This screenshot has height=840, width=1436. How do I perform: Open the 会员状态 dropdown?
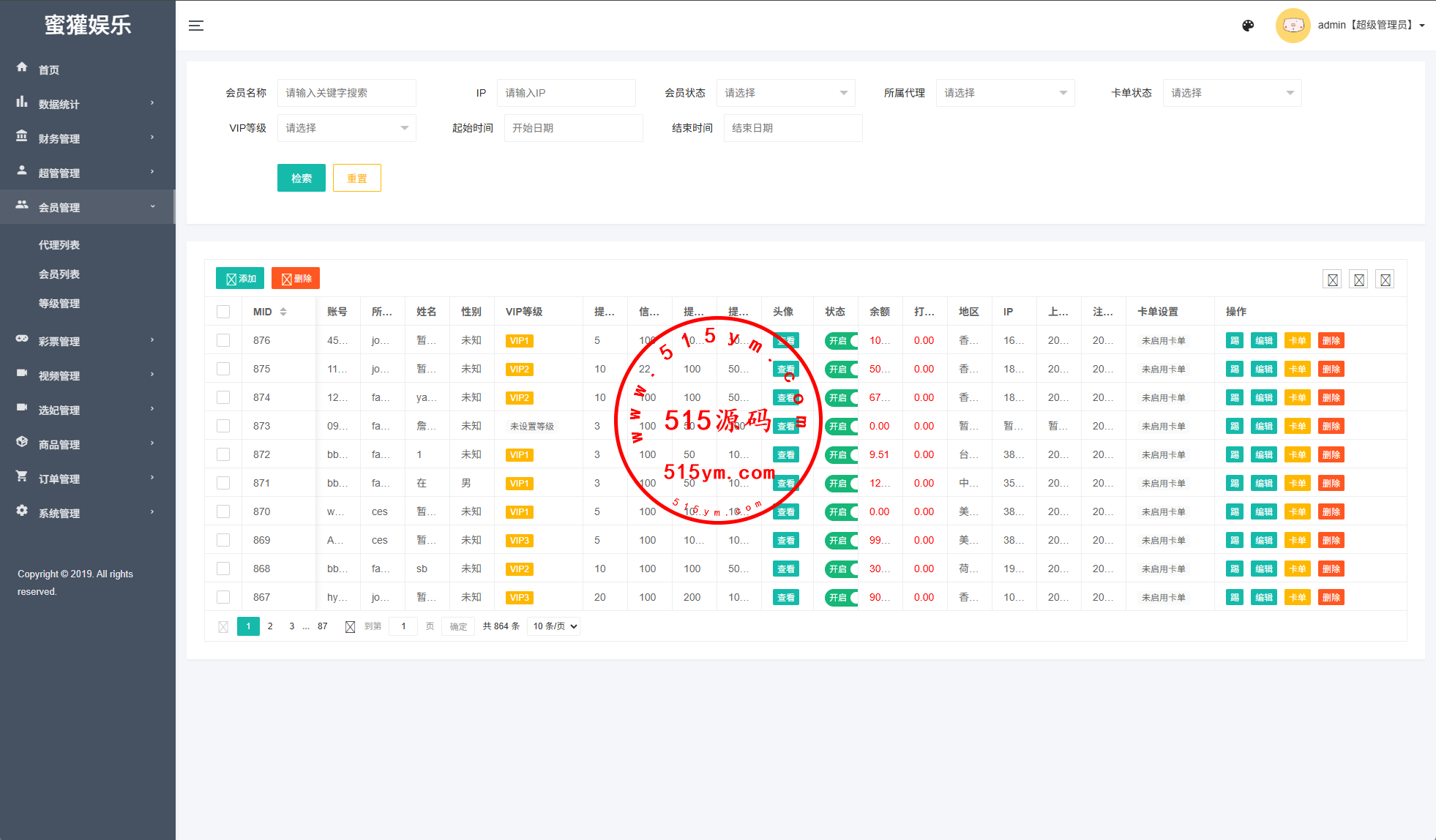point(785,93)
